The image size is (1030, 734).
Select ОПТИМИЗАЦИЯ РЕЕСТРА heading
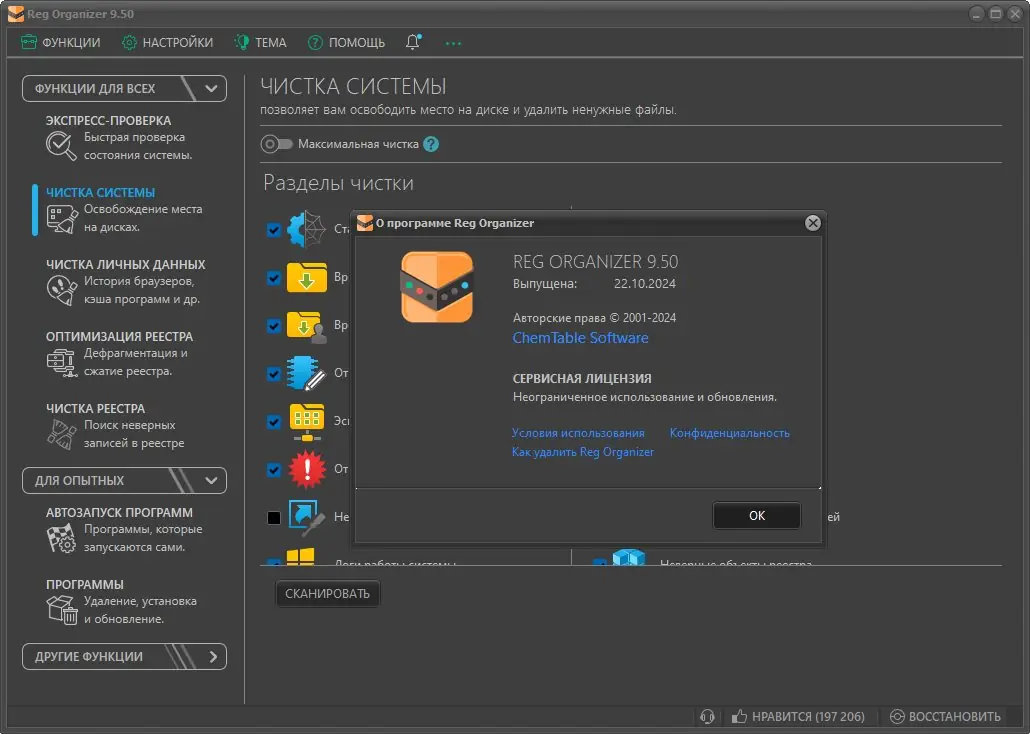click(x=120, y=336)
